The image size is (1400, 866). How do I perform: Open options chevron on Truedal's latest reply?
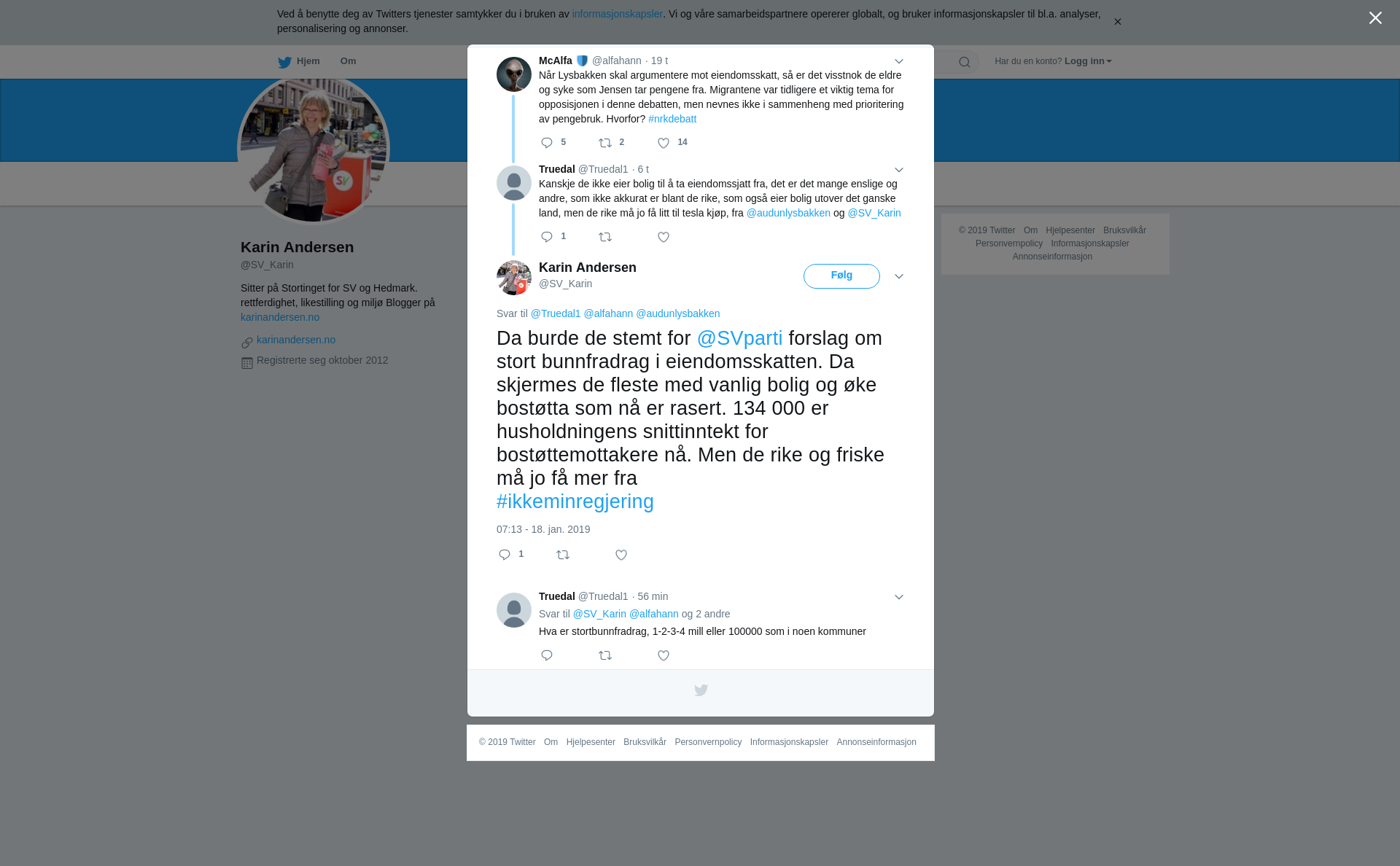coord(899,597)
